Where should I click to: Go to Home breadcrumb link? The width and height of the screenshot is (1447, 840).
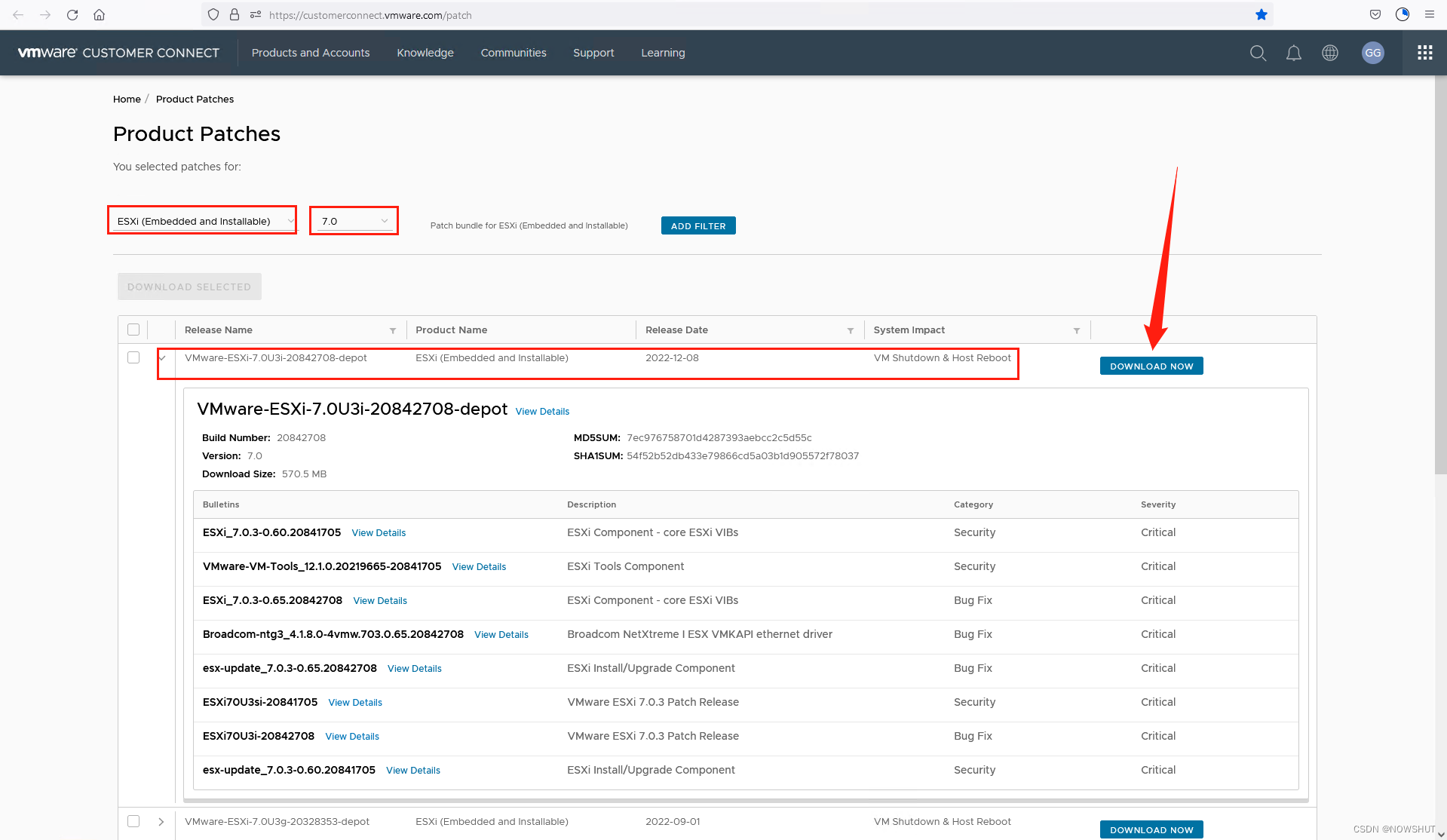[x=127, y=100]
